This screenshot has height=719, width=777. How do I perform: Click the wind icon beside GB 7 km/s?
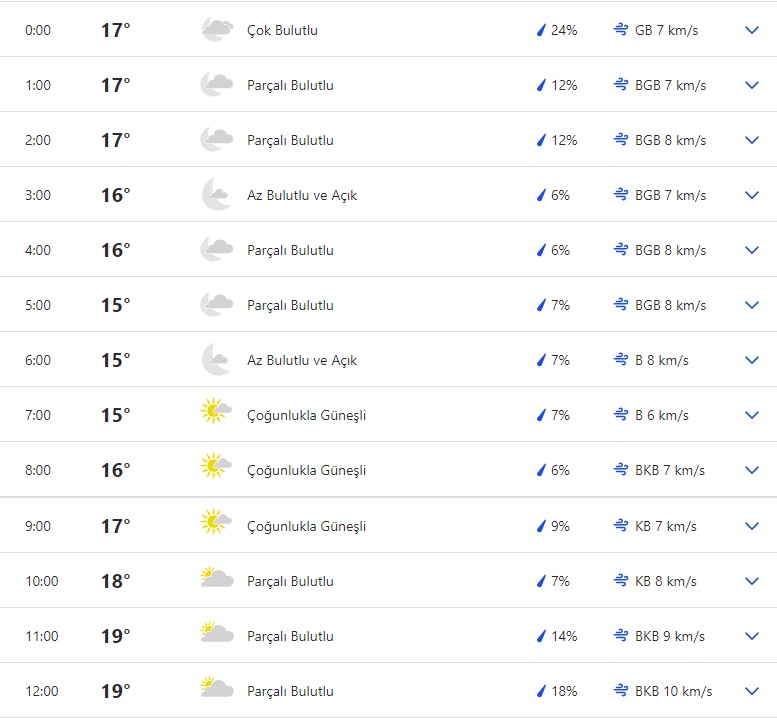pos(621,30)
